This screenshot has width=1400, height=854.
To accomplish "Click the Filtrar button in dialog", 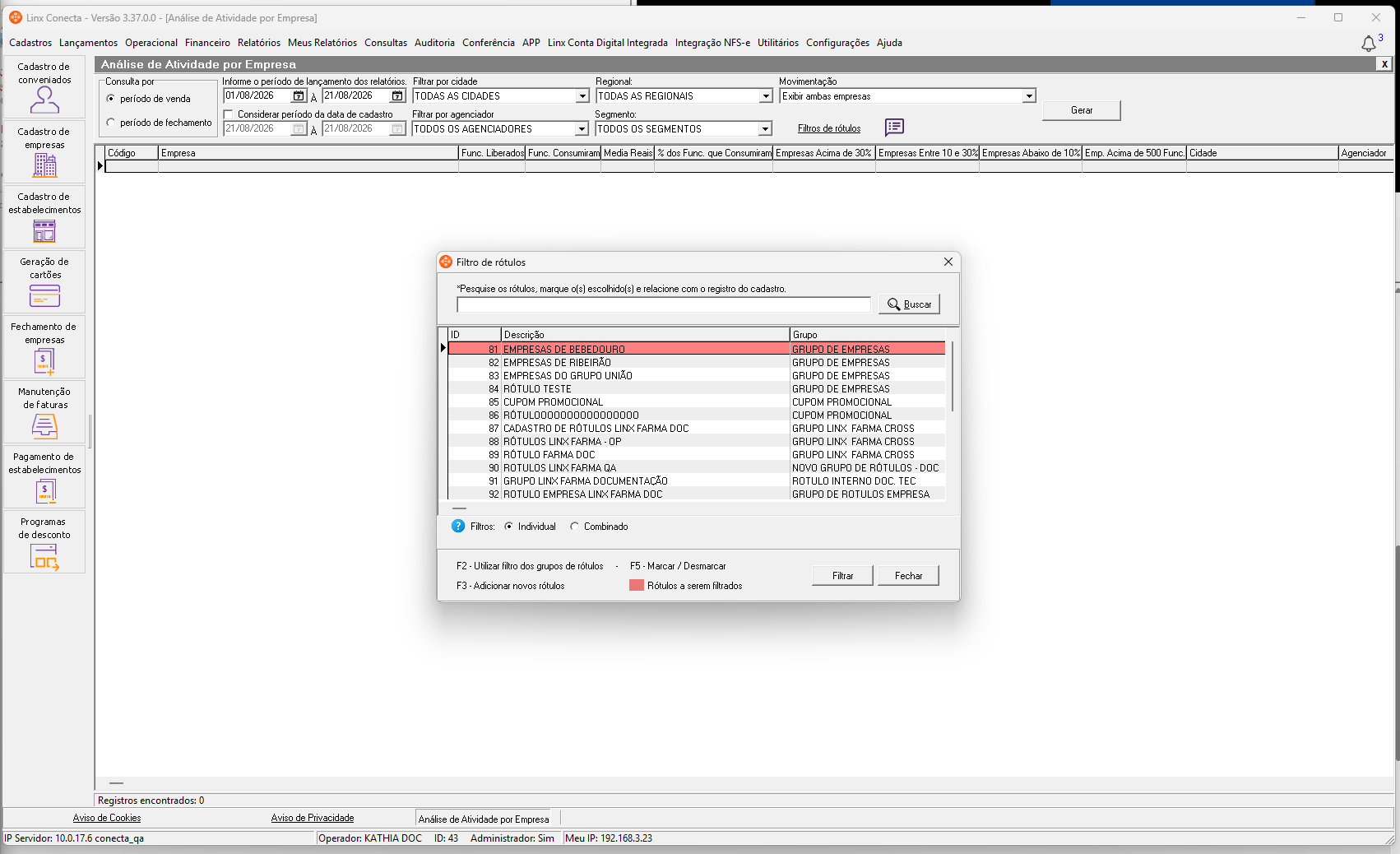I will pos(842,576).
